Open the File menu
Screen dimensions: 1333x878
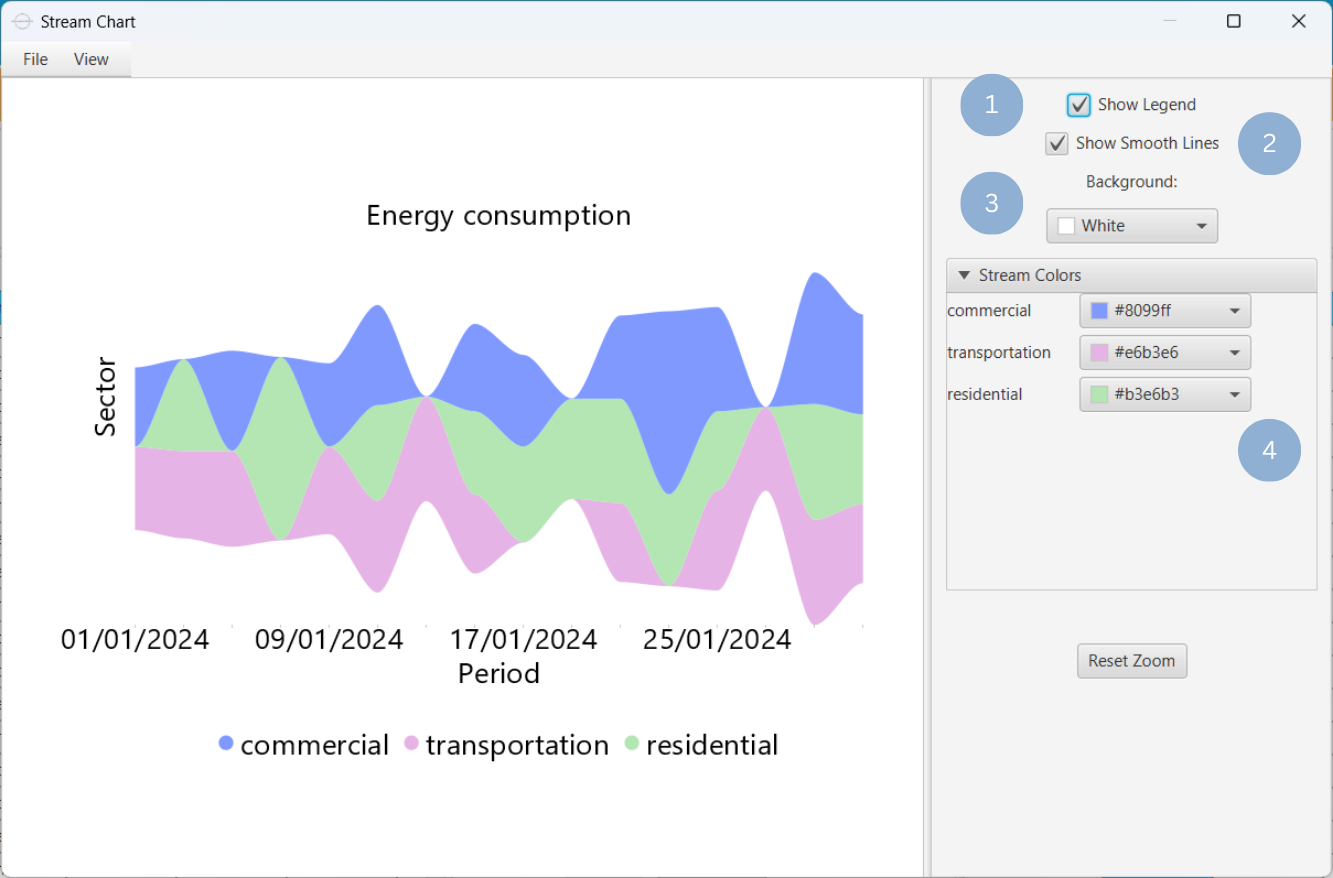click(35, 60)
